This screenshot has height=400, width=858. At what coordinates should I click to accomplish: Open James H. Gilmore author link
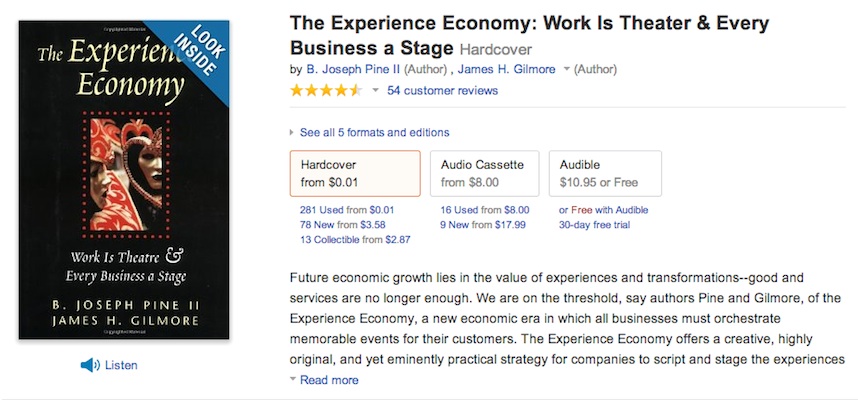[507, 69]
